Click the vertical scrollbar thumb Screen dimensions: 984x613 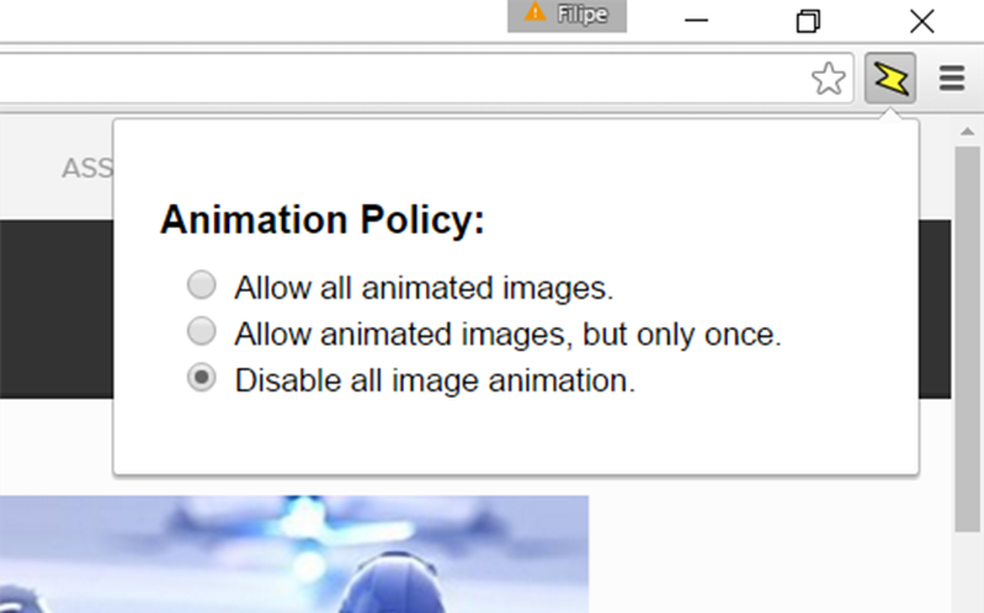point(967,339)
